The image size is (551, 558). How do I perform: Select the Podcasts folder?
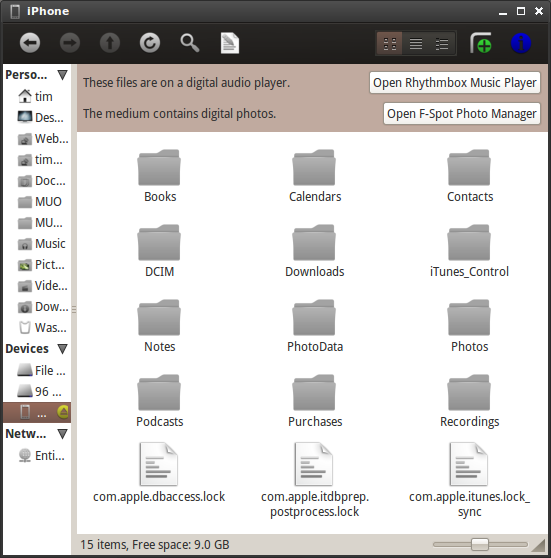tap(159, 401)
